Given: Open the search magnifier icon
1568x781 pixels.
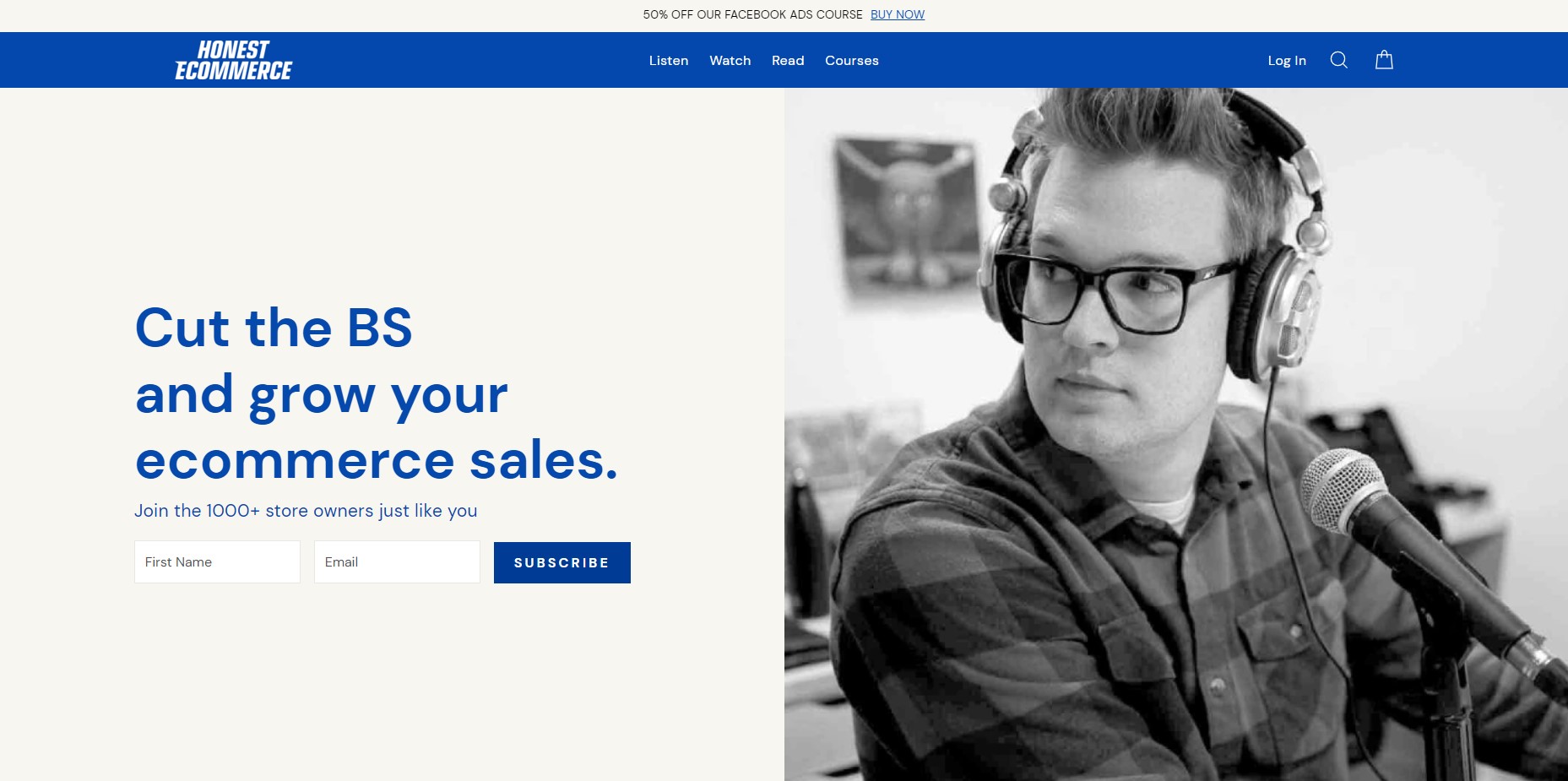Looking at the screenshot, I should pos(1338,60).
